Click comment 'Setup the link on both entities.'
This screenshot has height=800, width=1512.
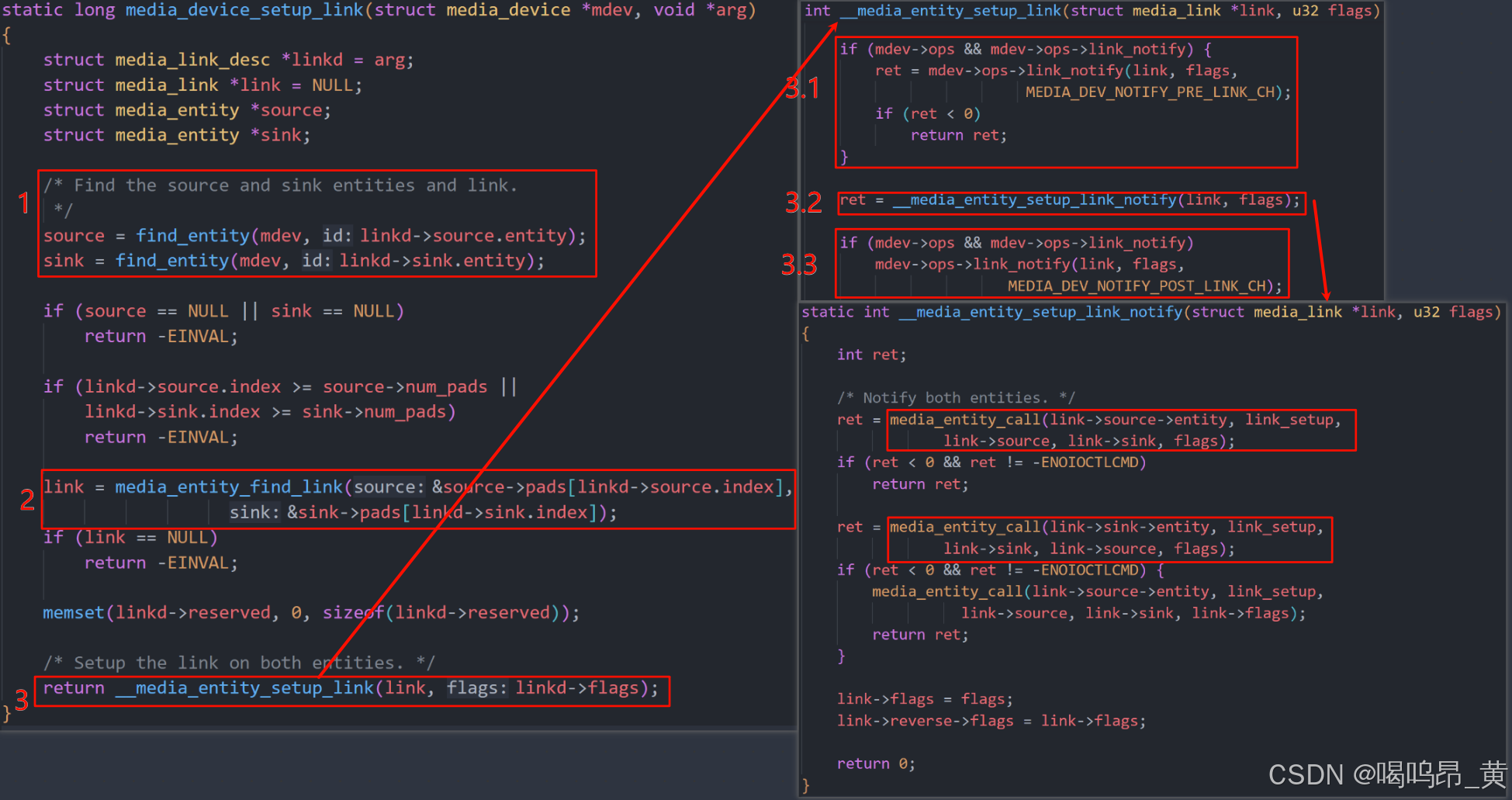click(239, 663)
